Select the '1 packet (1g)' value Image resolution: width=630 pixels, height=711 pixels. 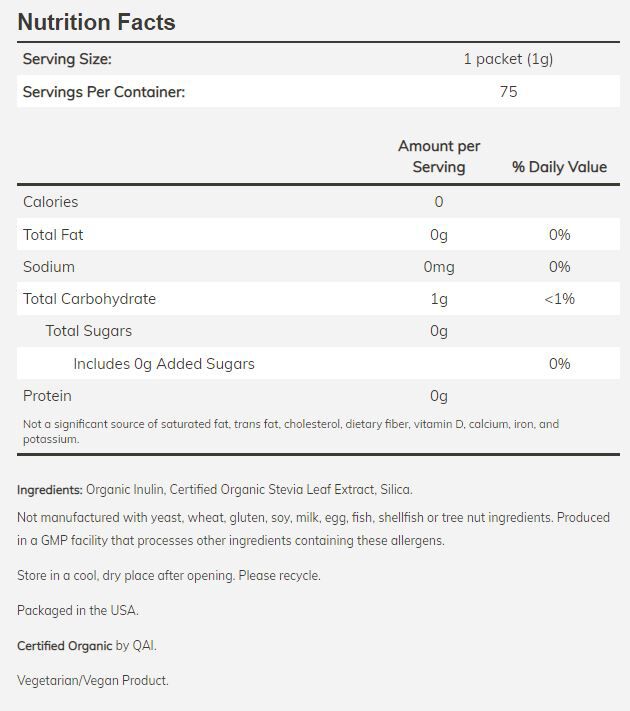508,59
